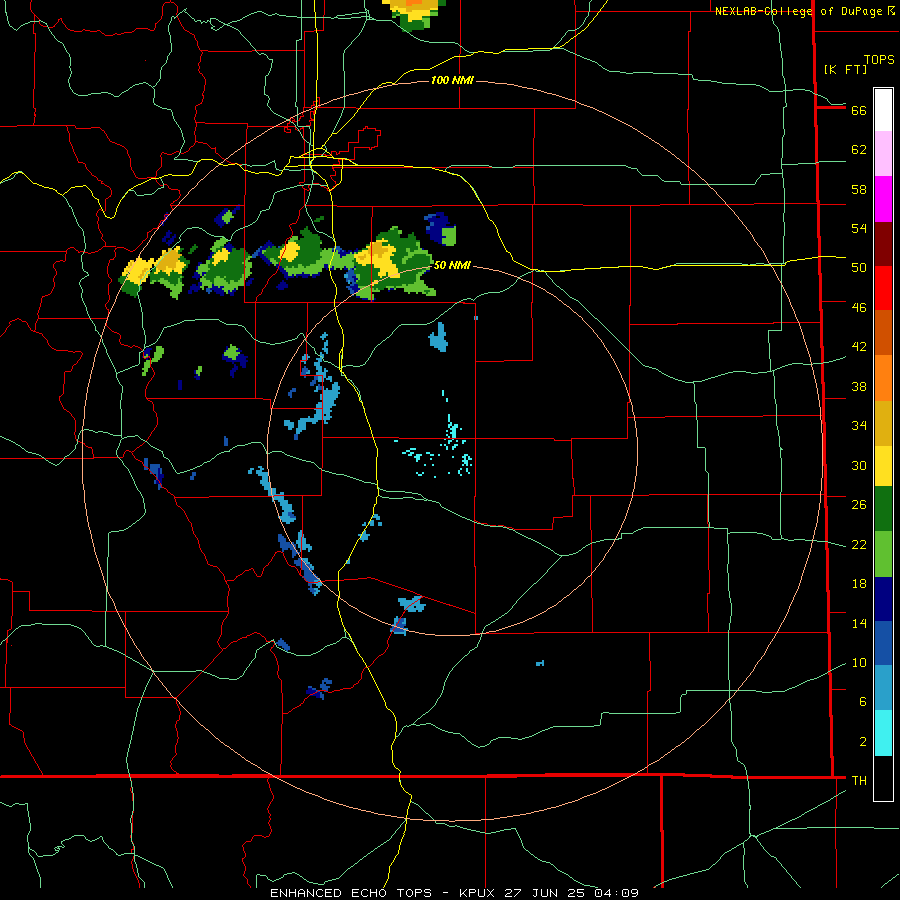Screen dimensions: 900x900
Task: Click legend scale value 2
Action: point(863,742)
